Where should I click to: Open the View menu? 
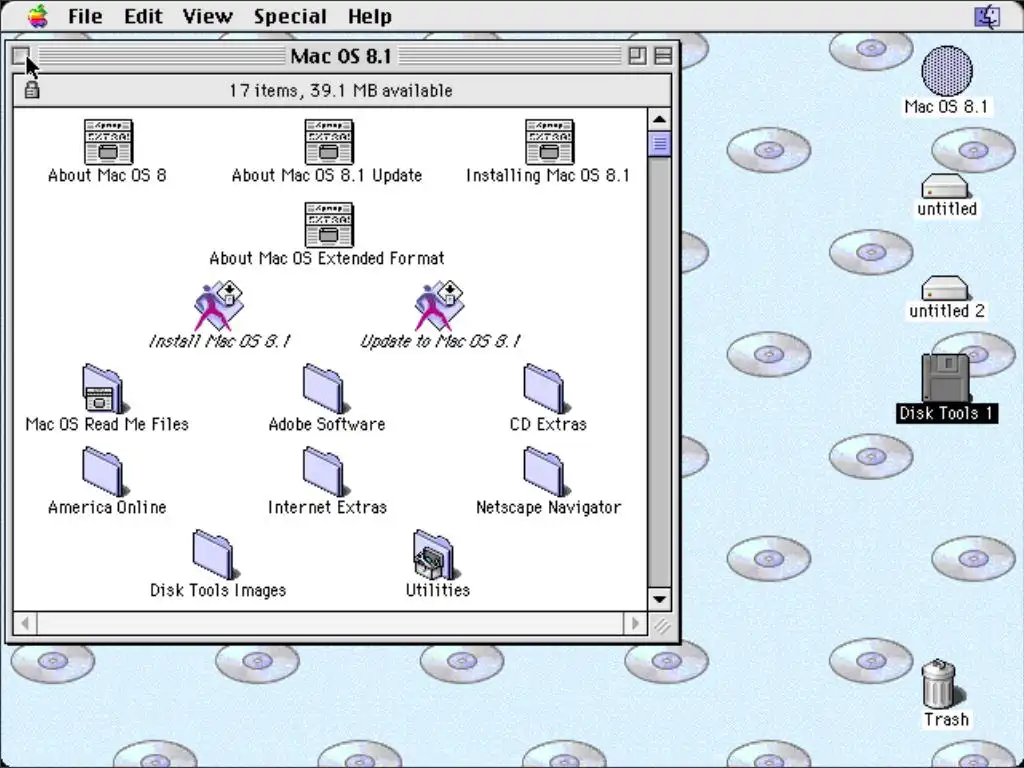click(x=207, y=16)
